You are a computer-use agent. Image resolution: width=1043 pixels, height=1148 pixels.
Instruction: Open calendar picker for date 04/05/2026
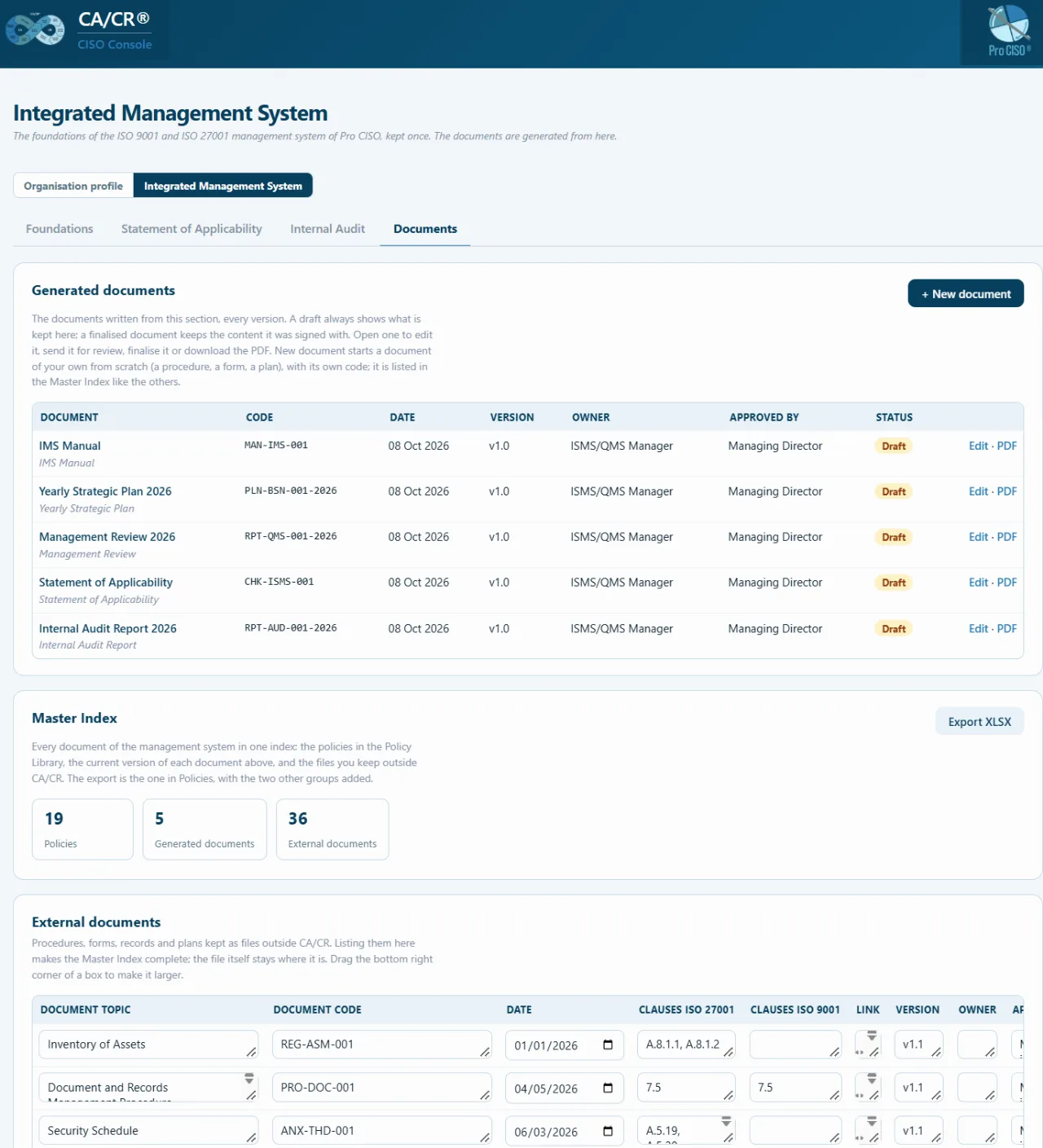pos(608,1088)
